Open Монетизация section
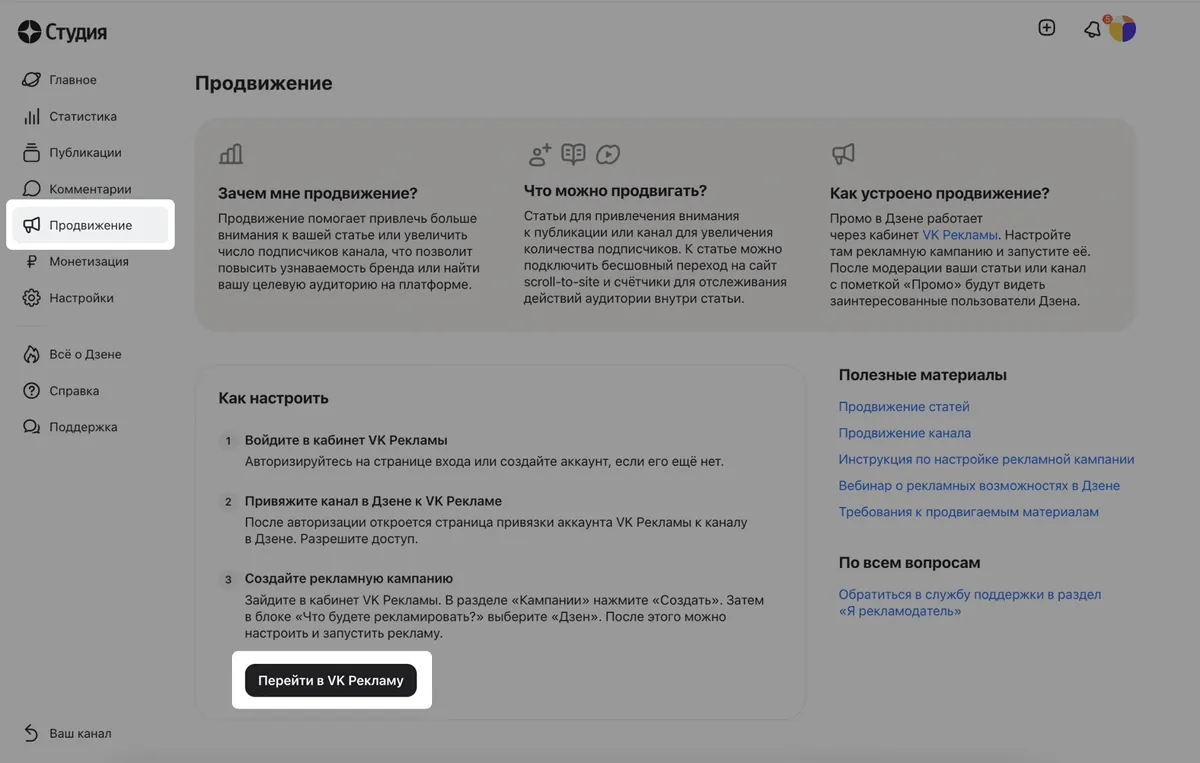Viewport: 1200px width, 763px height. [x=89, y=262]
